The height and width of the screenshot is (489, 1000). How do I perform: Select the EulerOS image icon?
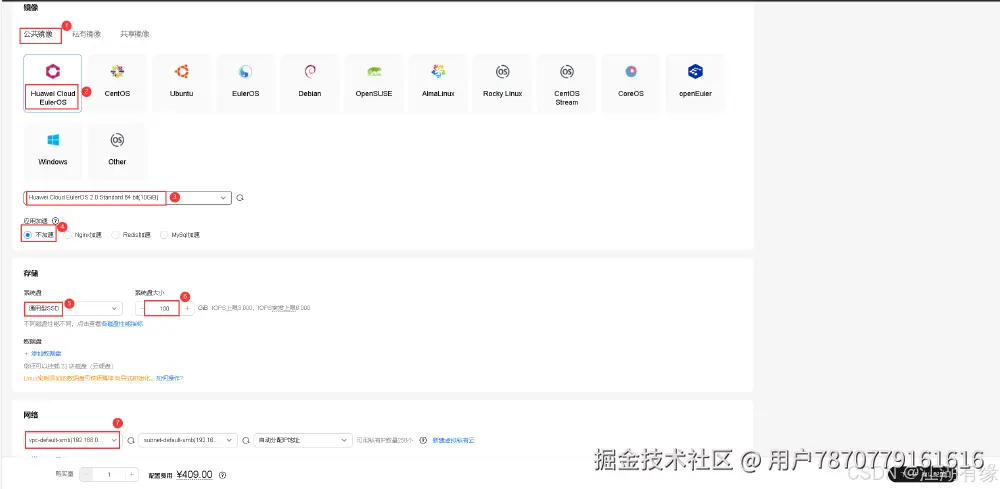[x=246, y=71]
